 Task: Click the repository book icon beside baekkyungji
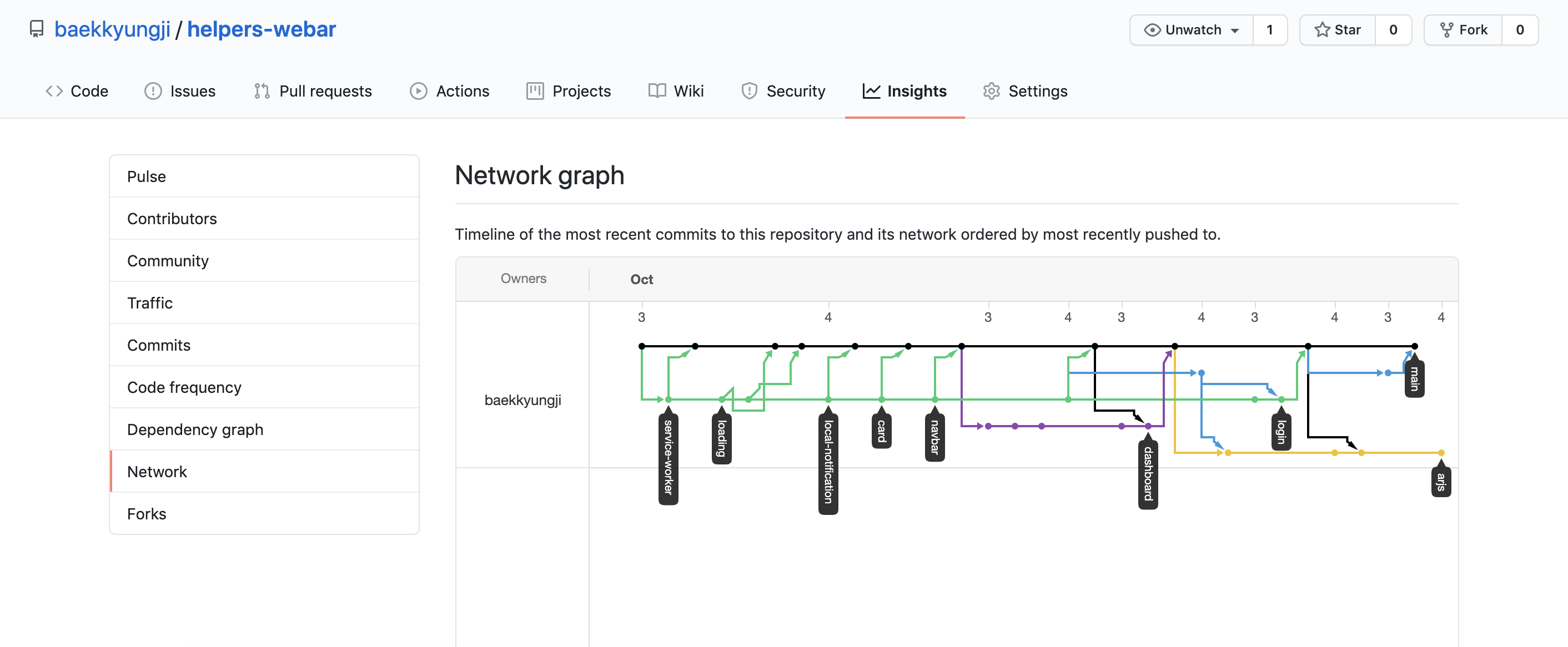(37, 29)
